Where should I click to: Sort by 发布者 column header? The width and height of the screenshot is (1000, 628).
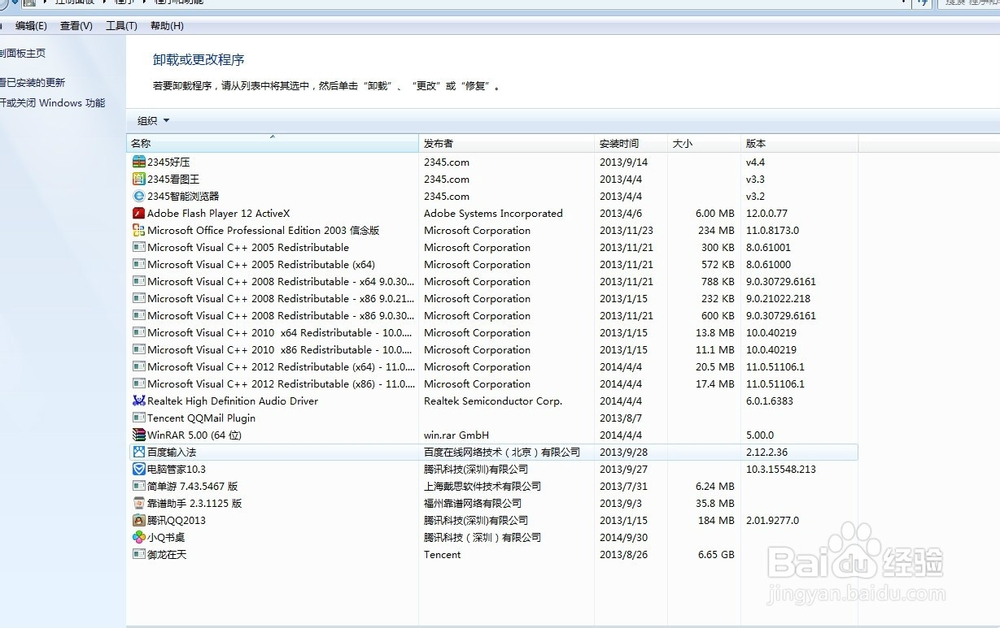click(x=506, y=143)
